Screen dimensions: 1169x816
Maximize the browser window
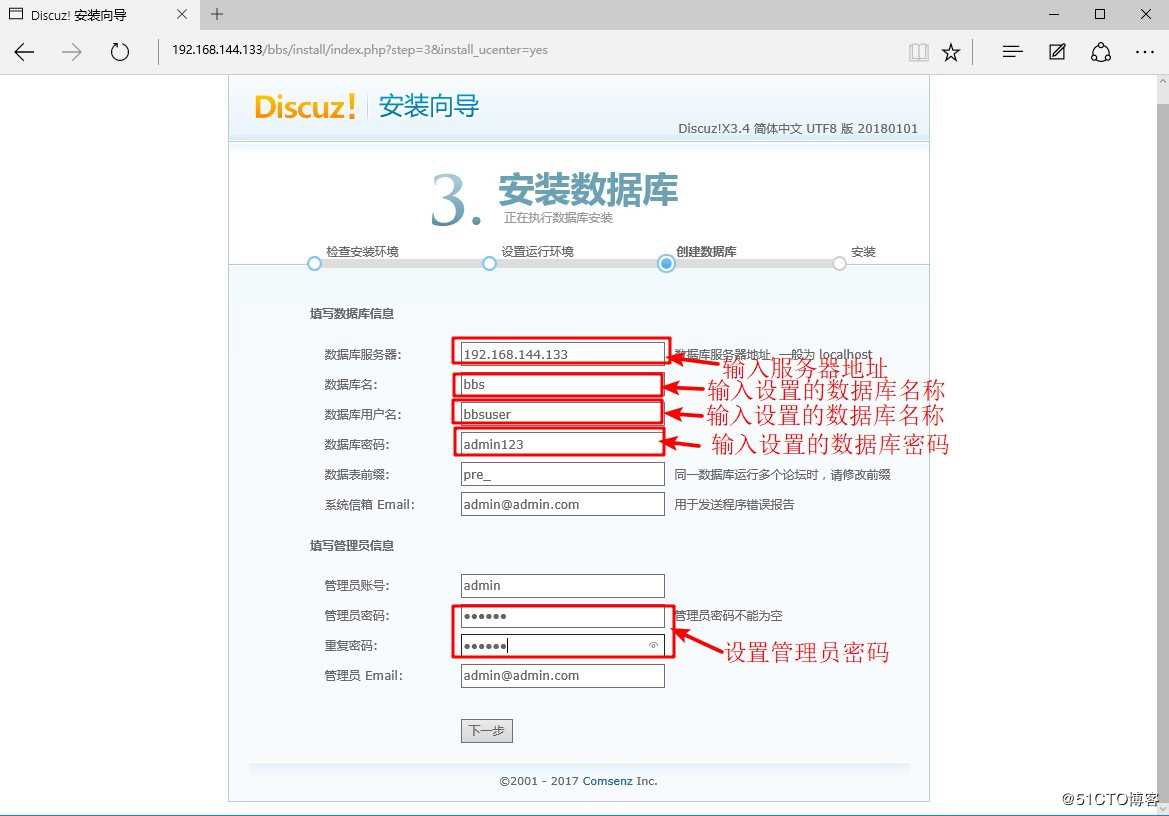[x=1100, y=14]
